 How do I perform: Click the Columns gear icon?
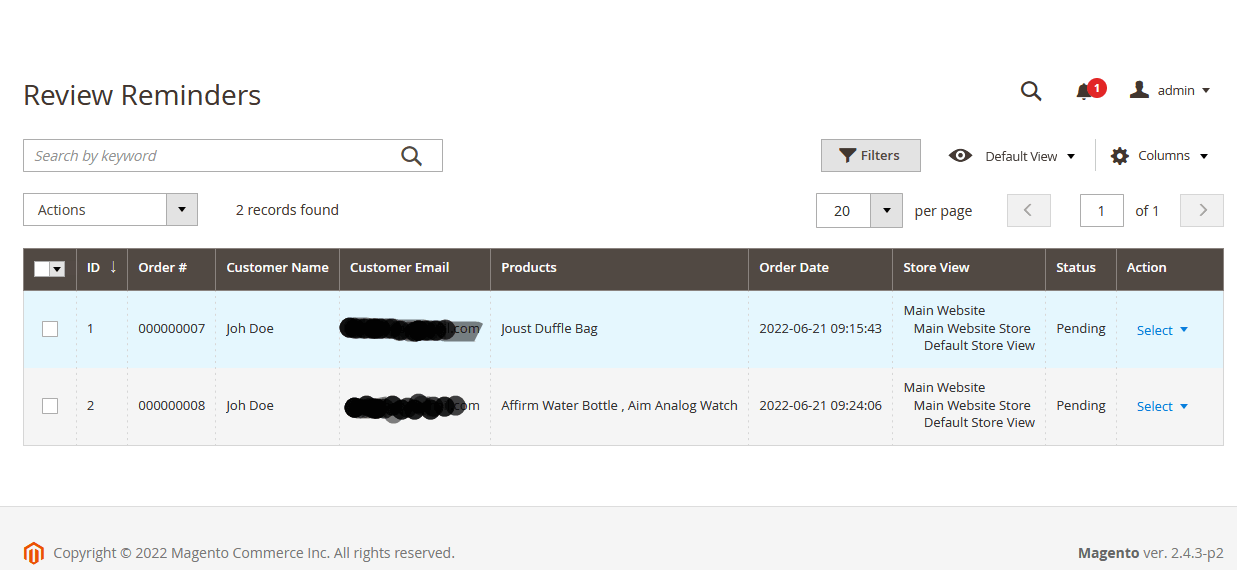point(1120,156)
